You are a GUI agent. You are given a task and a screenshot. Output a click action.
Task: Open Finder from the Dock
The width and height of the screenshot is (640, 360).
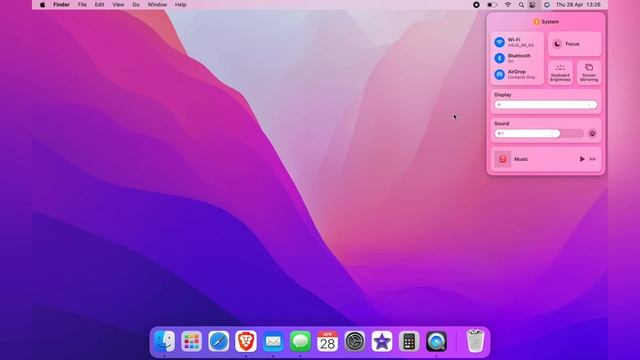[164, 341]
